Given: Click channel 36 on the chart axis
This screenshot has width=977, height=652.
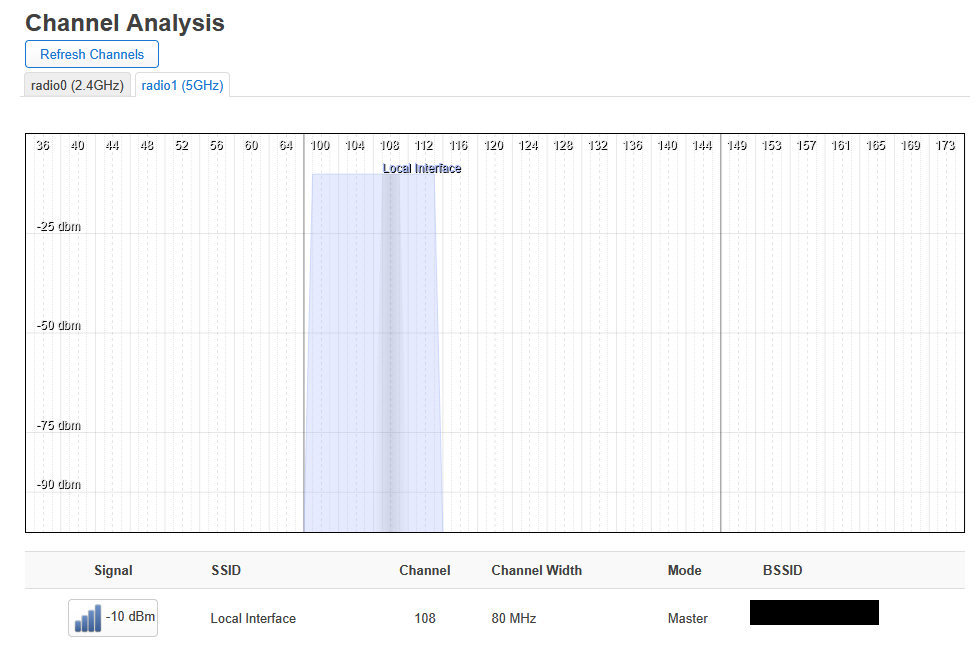Looking at the screenshot, I should coord(43,146).
